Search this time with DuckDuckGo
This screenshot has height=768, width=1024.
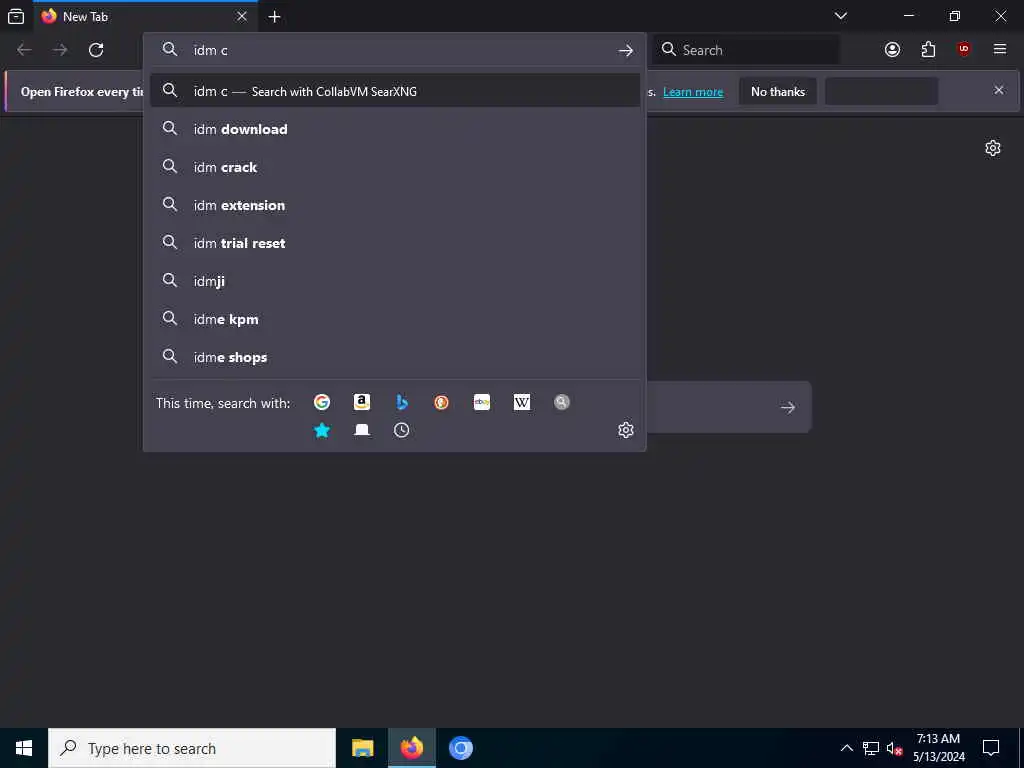click(x=441, y=402)
